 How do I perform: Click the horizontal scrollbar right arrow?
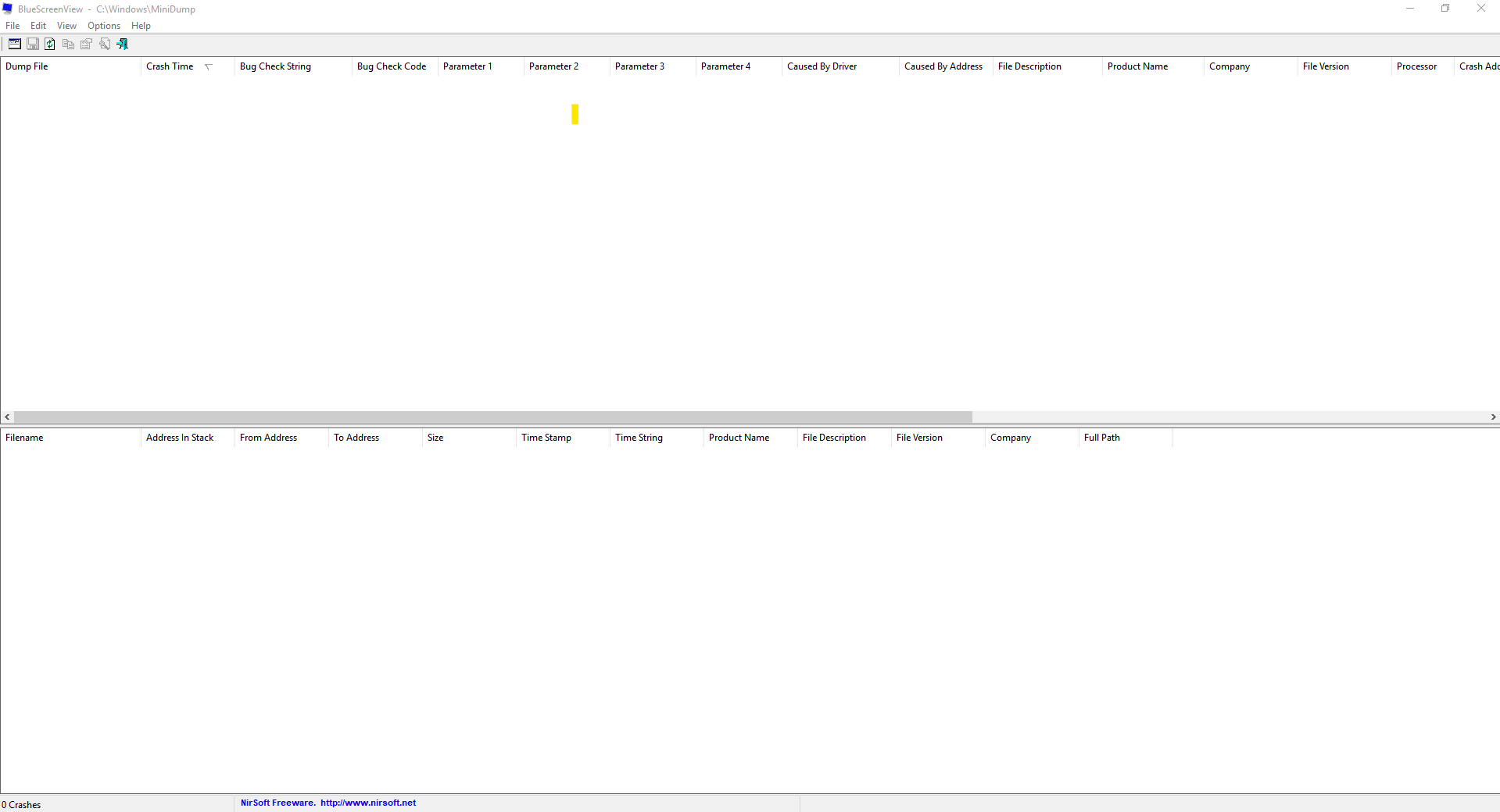coord(1493,417)
